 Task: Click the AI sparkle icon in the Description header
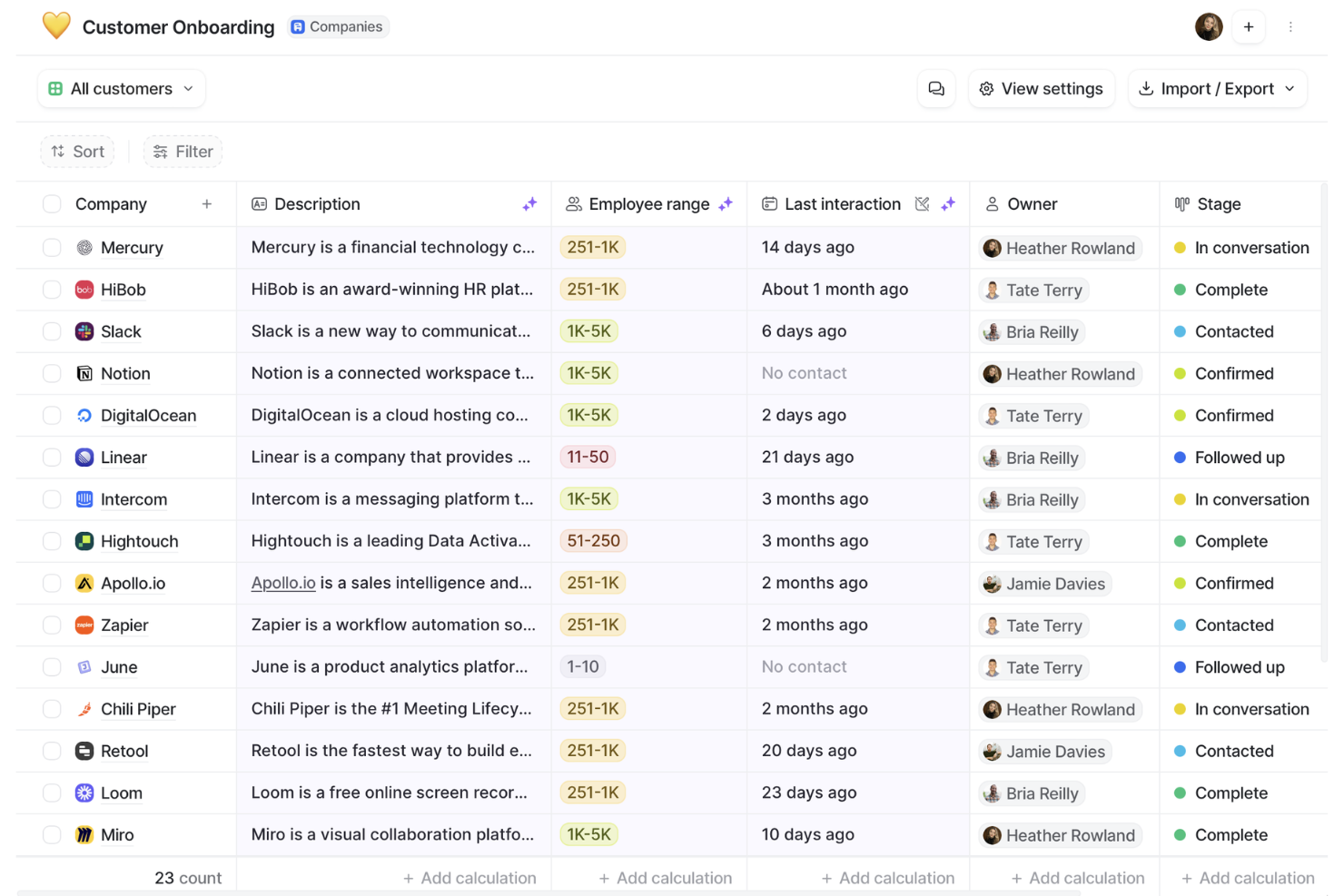click(529, 204)
